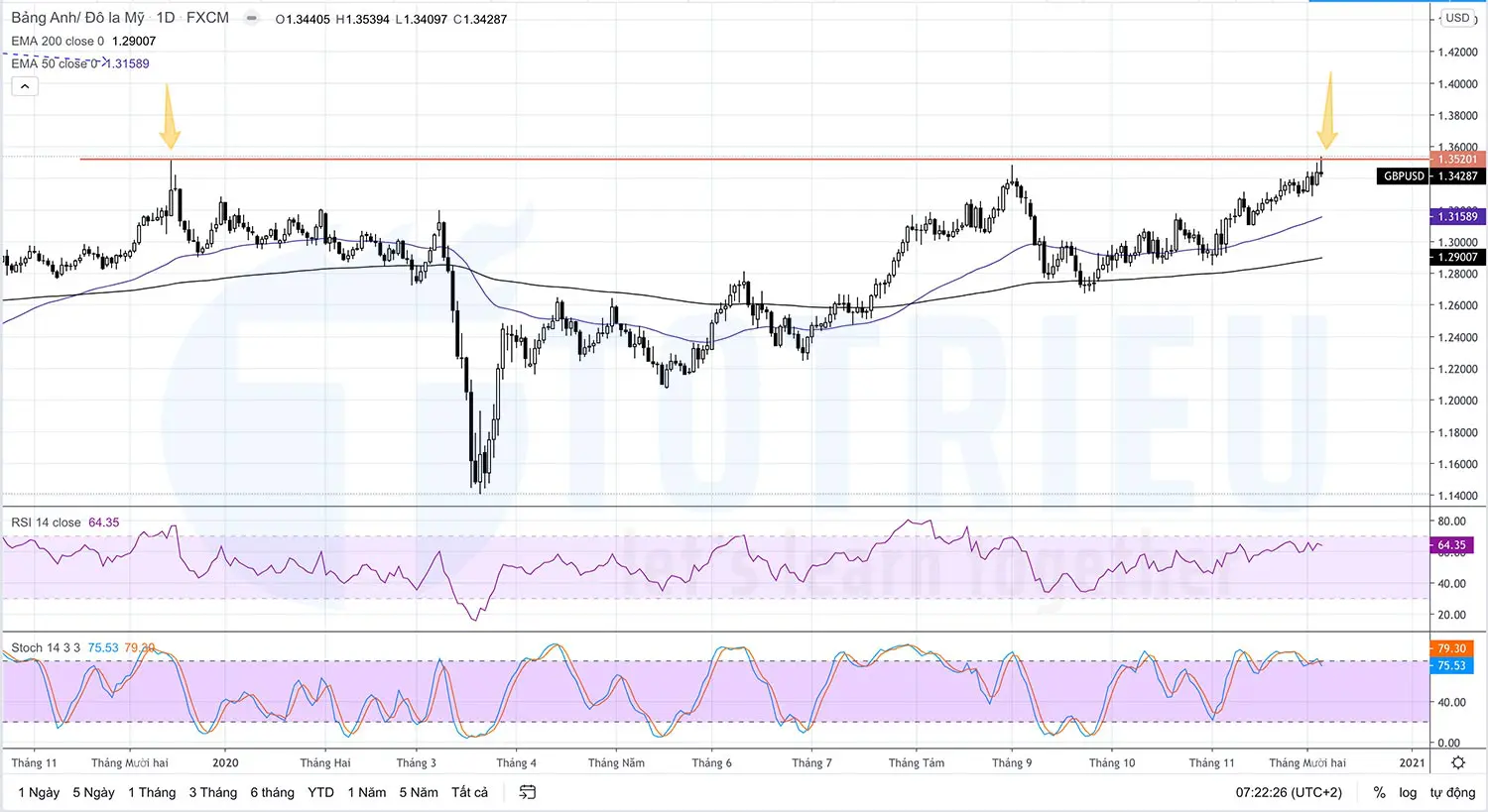Select the 1 Năm range button

tap(366, 792)
